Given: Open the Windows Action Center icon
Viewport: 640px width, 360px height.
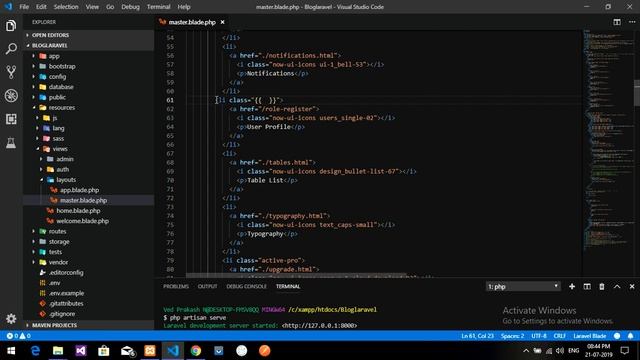Looking at the screenshot, I should tap(625, 351).
